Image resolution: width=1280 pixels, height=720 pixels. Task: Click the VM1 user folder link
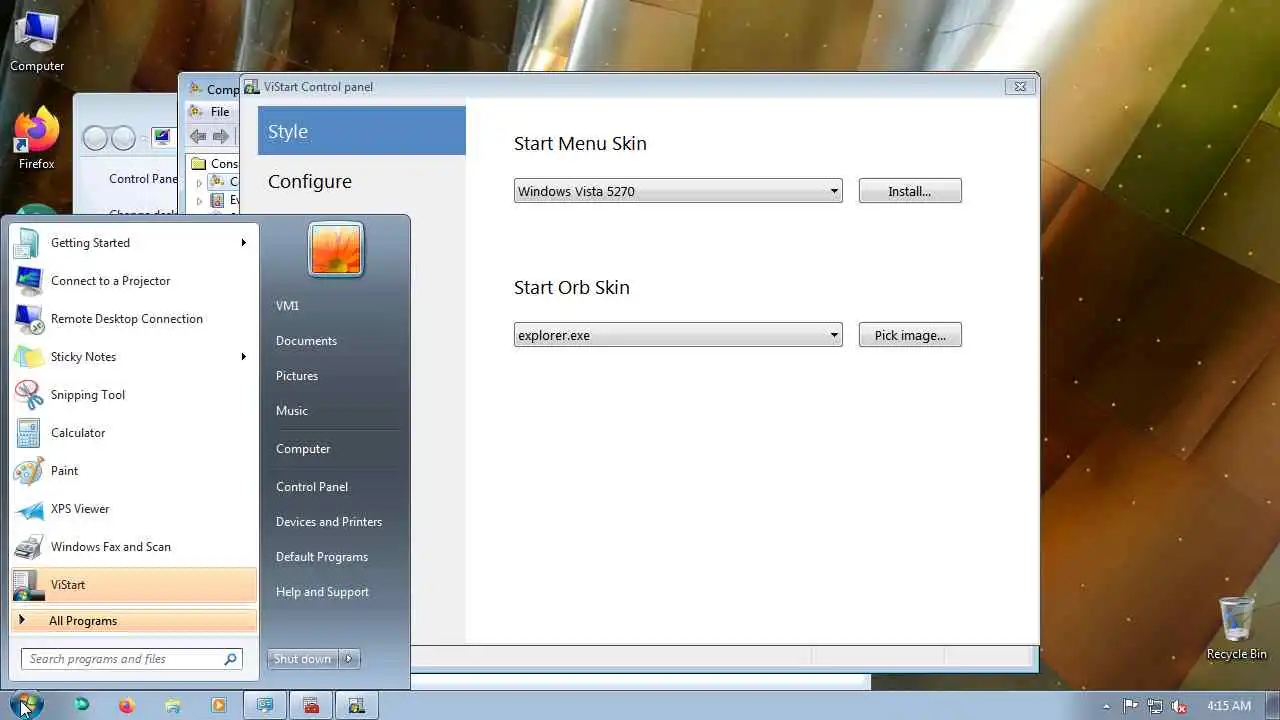pos(287,306)
